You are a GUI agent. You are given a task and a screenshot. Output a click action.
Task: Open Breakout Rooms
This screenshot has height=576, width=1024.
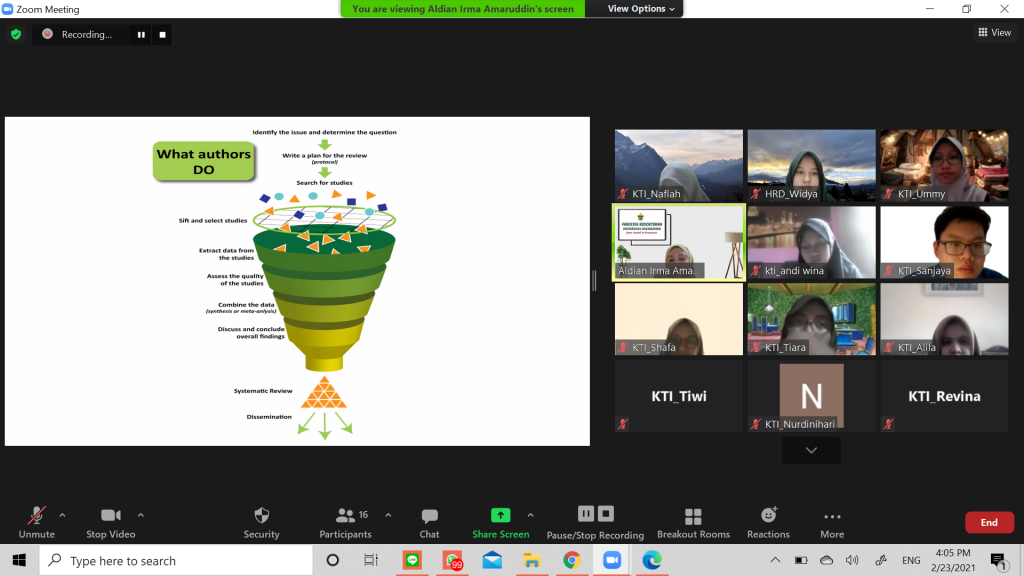click(693, 523)
